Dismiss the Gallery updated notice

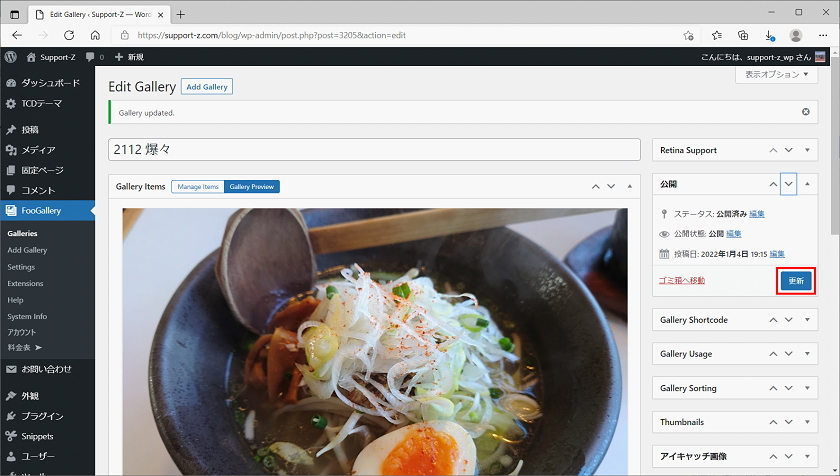pos(805,112)
